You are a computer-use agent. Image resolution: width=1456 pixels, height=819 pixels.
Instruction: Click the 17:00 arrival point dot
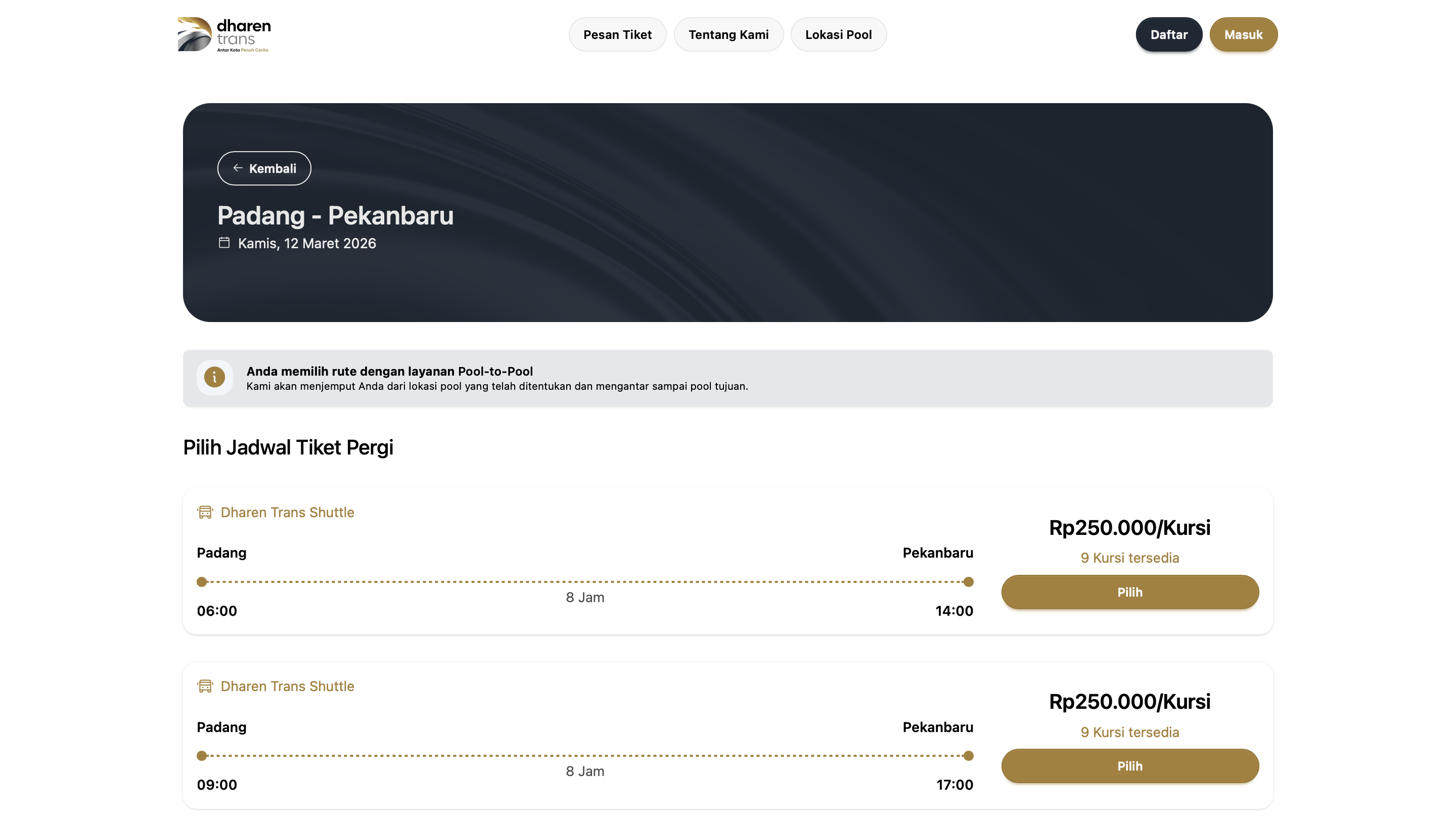(968, 756)
